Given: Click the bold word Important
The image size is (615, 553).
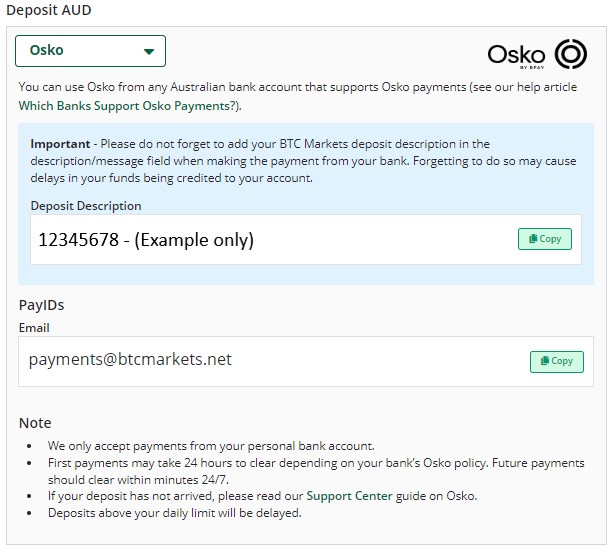Looking at the screenshot, I should [60, 144].
